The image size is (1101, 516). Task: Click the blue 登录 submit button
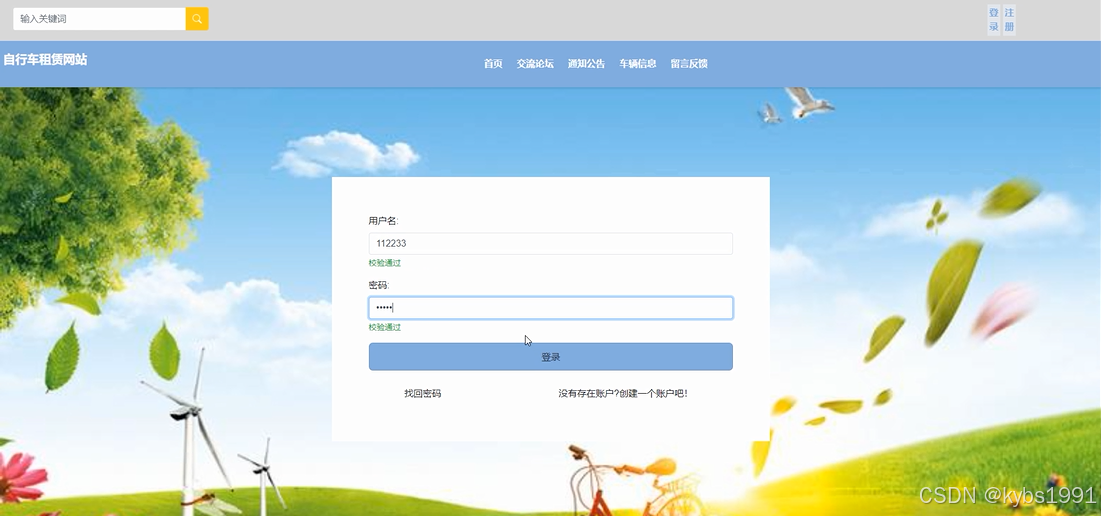click(x=550, y=357)
